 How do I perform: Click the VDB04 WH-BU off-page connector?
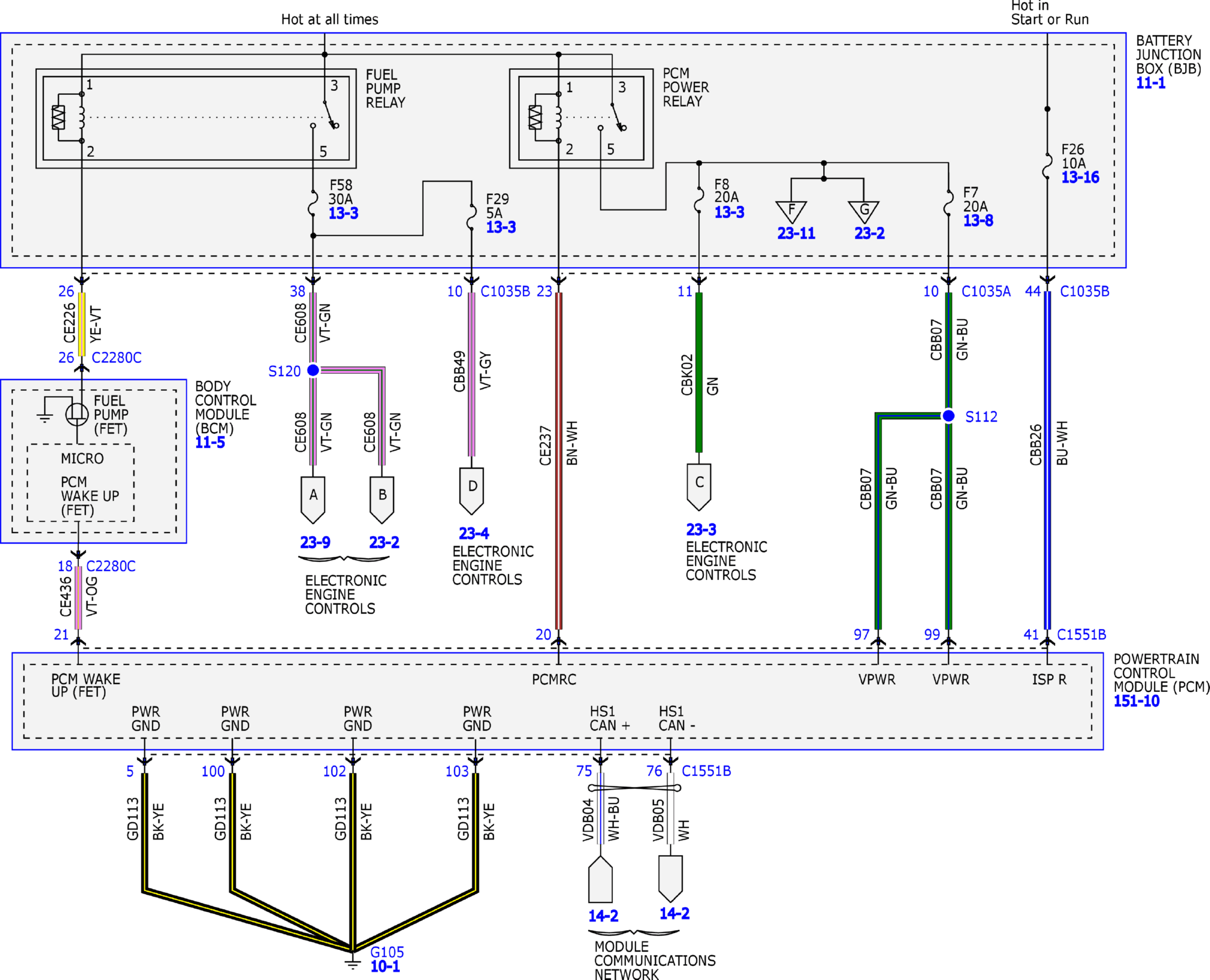pyautogui.click(x=600, y=879)
